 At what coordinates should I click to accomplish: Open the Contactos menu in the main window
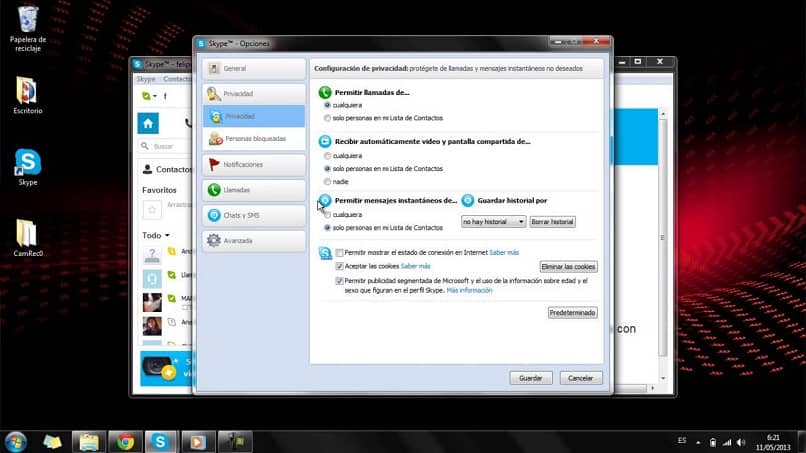[x=177, y=79]
